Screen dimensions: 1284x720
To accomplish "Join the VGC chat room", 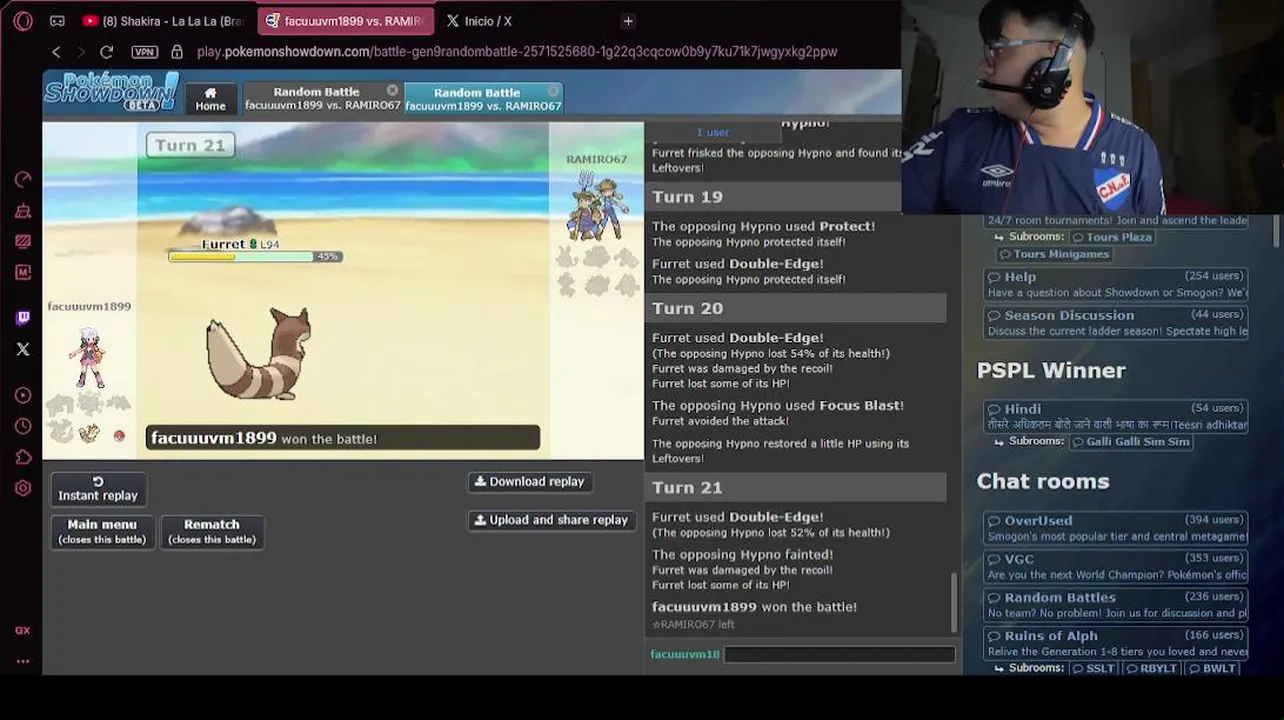I will click(x=1116, y=566).
